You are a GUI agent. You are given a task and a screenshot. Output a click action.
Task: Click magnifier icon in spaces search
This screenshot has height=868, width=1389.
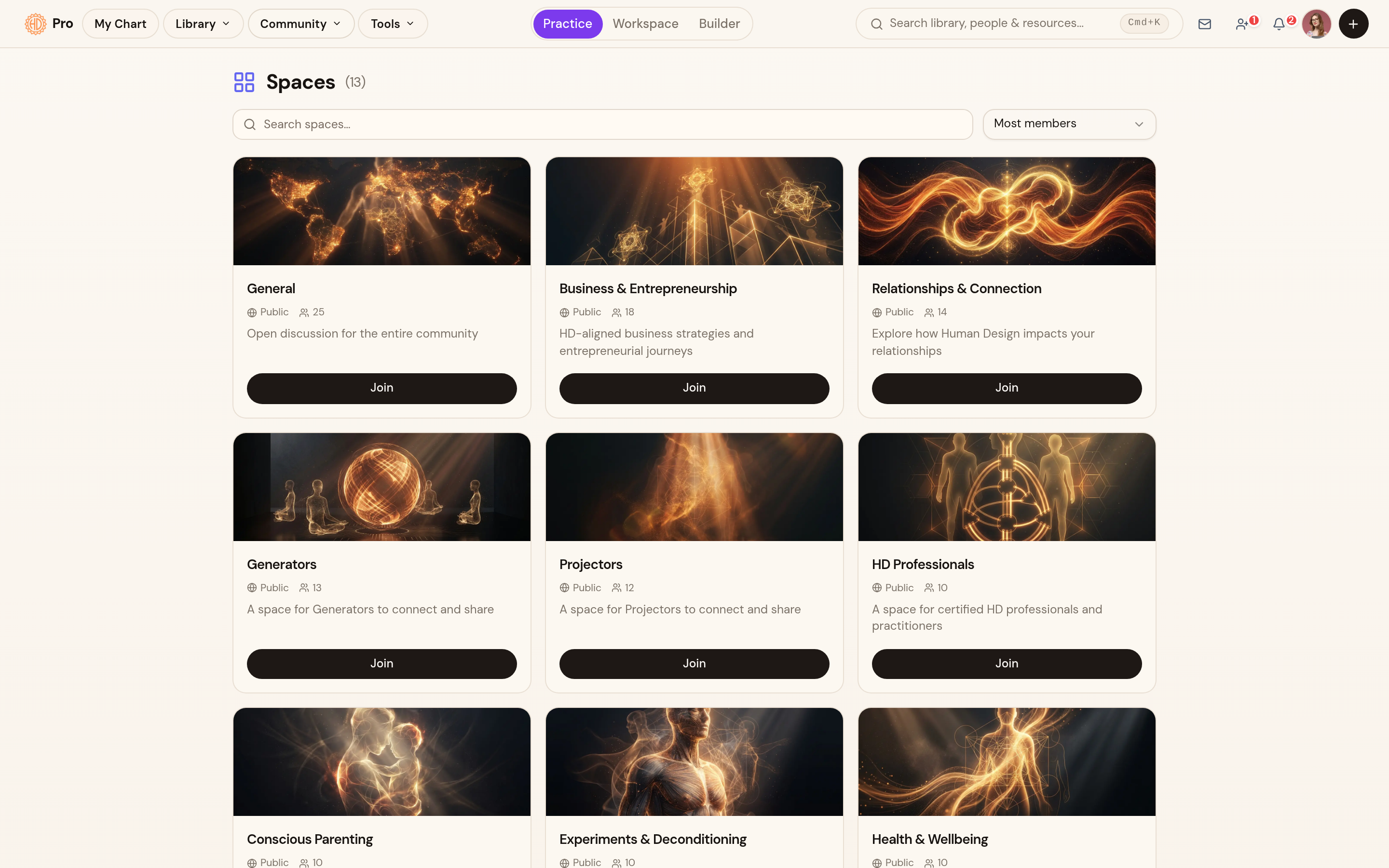click(250, 124)
